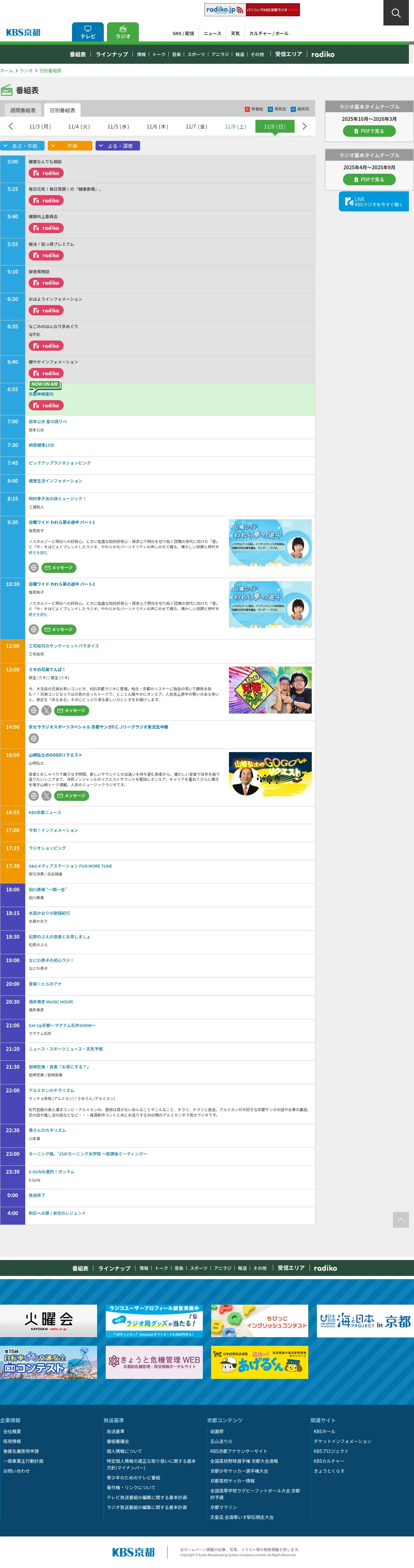
Task: Open the われら夢の途中 パート1 thumbnail
Action: (270, 543)
